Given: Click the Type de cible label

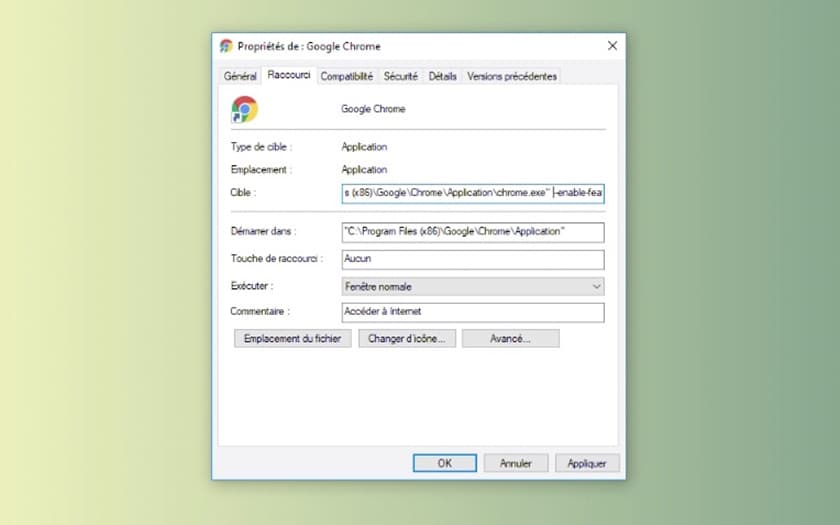Looking at the screenshot, I should tap(261, 147).
